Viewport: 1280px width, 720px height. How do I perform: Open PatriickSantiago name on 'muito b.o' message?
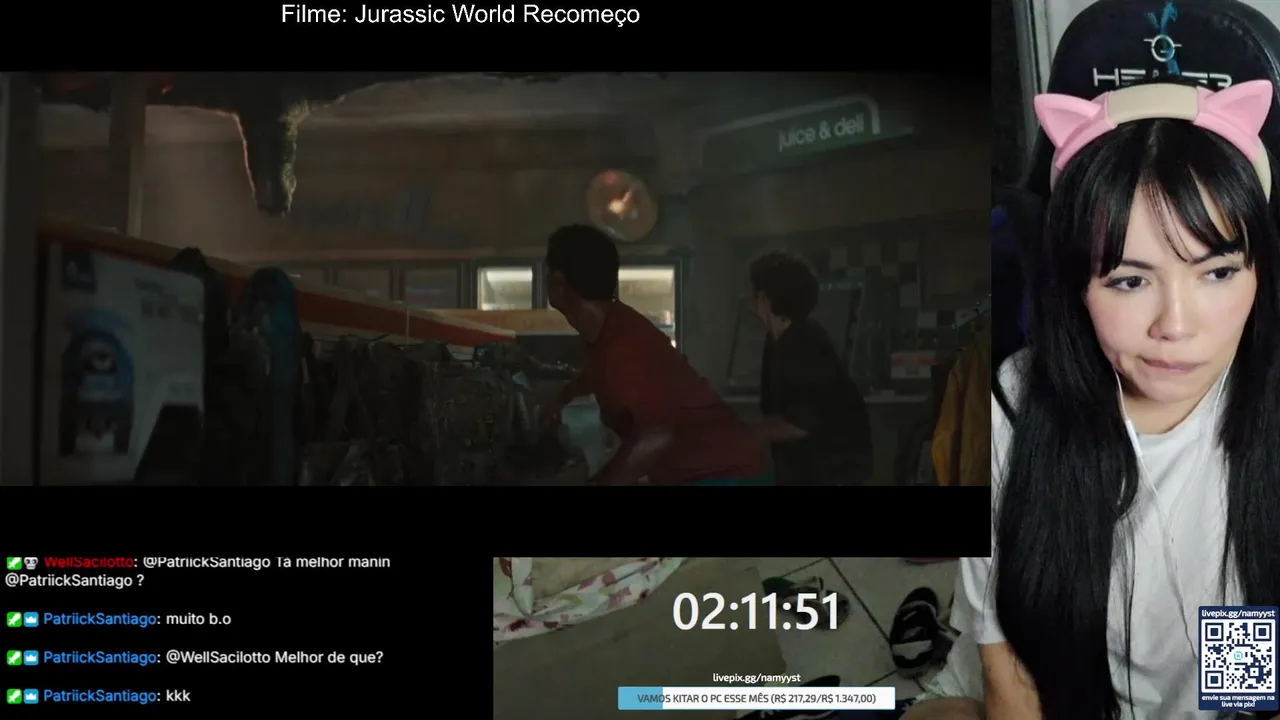coord(100,619)
